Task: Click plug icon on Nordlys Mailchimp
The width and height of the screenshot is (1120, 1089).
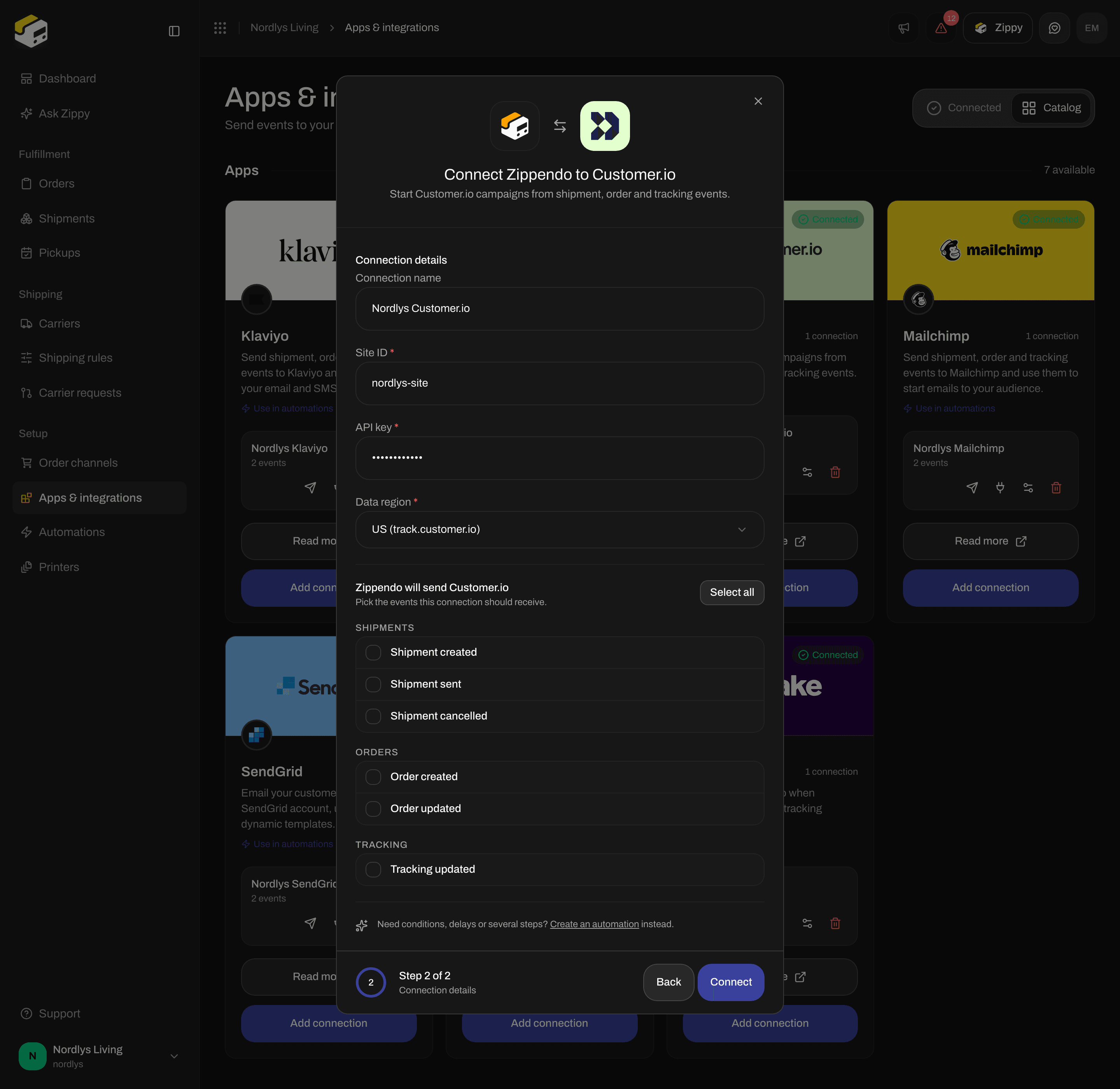Action: pyautogui.click(x=1000, y=487)
